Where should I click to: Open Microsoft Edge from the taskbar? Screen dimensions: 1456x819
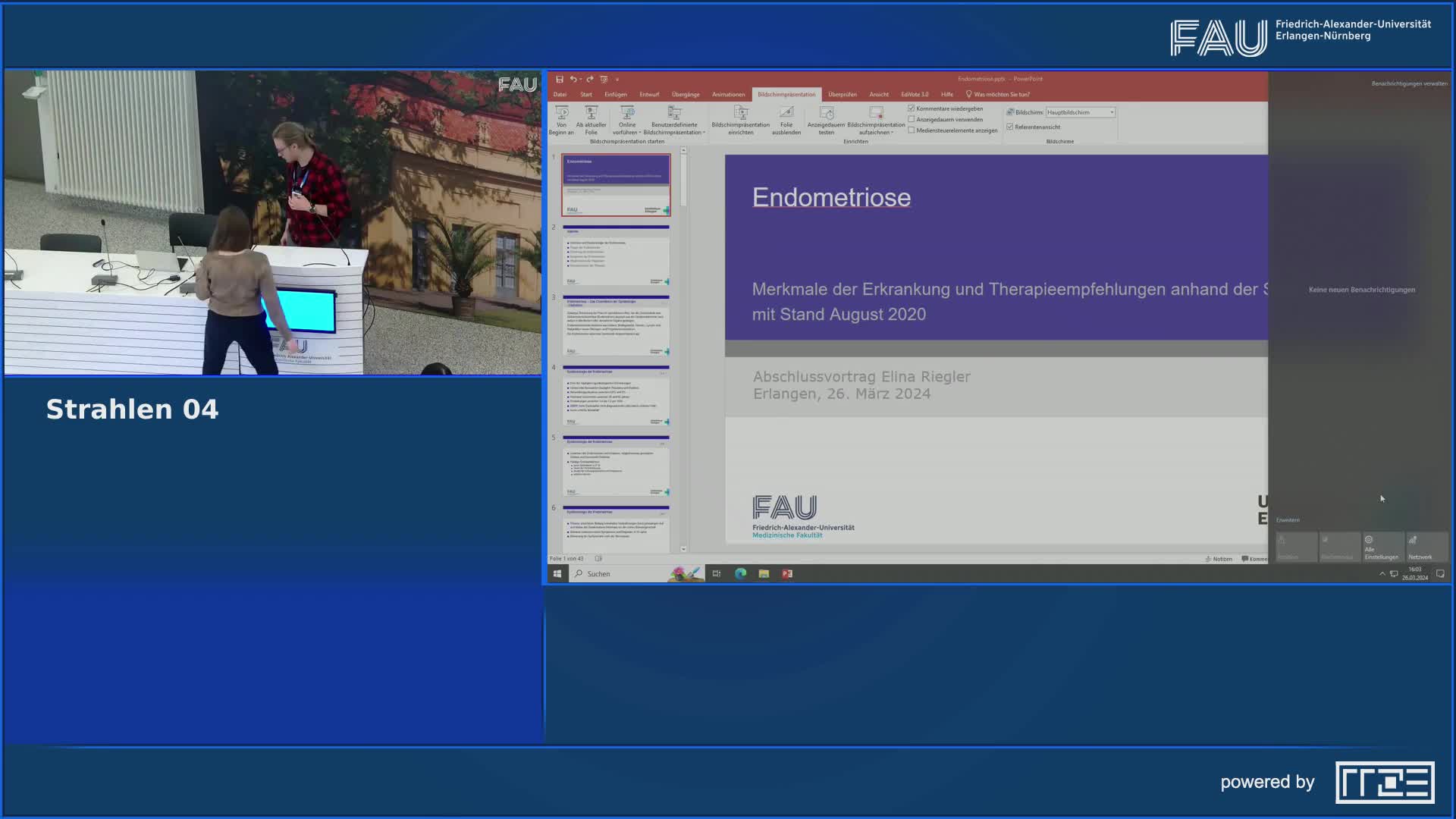[x=739, y=574]
